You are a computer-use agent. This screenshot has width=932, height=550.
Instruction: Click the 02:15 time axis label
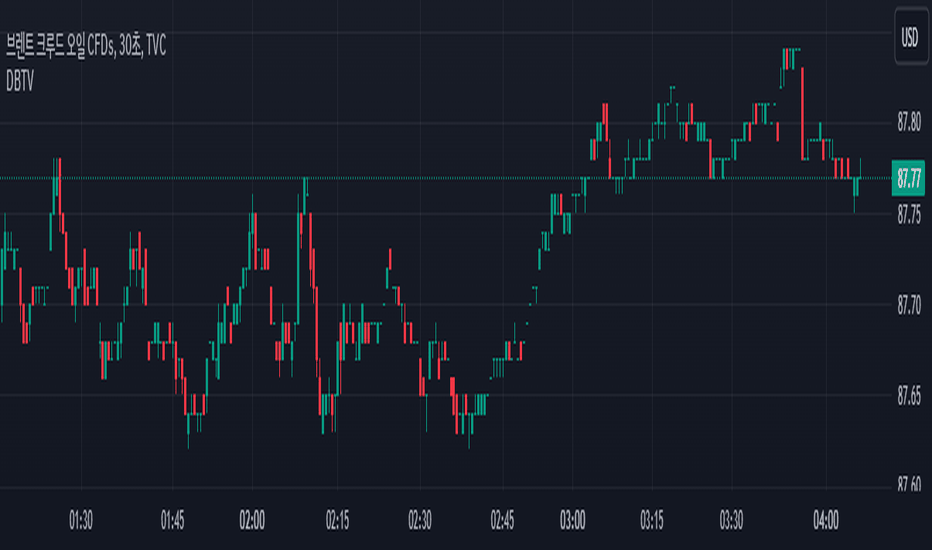point(338,521)
